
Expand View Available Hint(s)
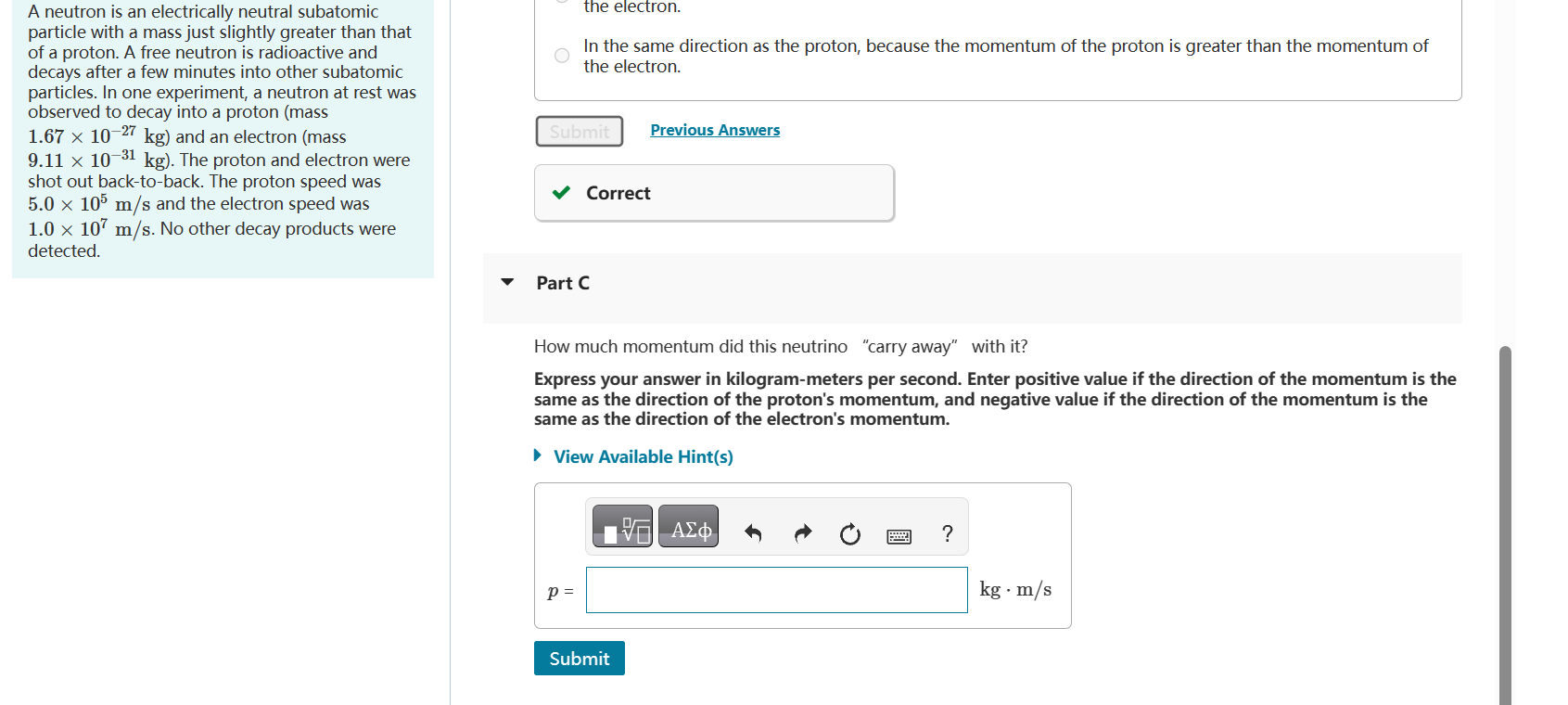tap(642, 456)
